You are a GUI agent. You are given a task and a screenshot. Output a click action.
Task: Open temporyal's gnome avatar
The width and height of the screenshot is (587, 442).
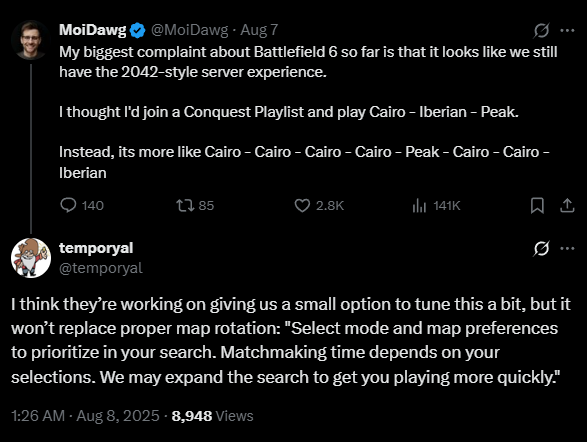pos(31,258)
